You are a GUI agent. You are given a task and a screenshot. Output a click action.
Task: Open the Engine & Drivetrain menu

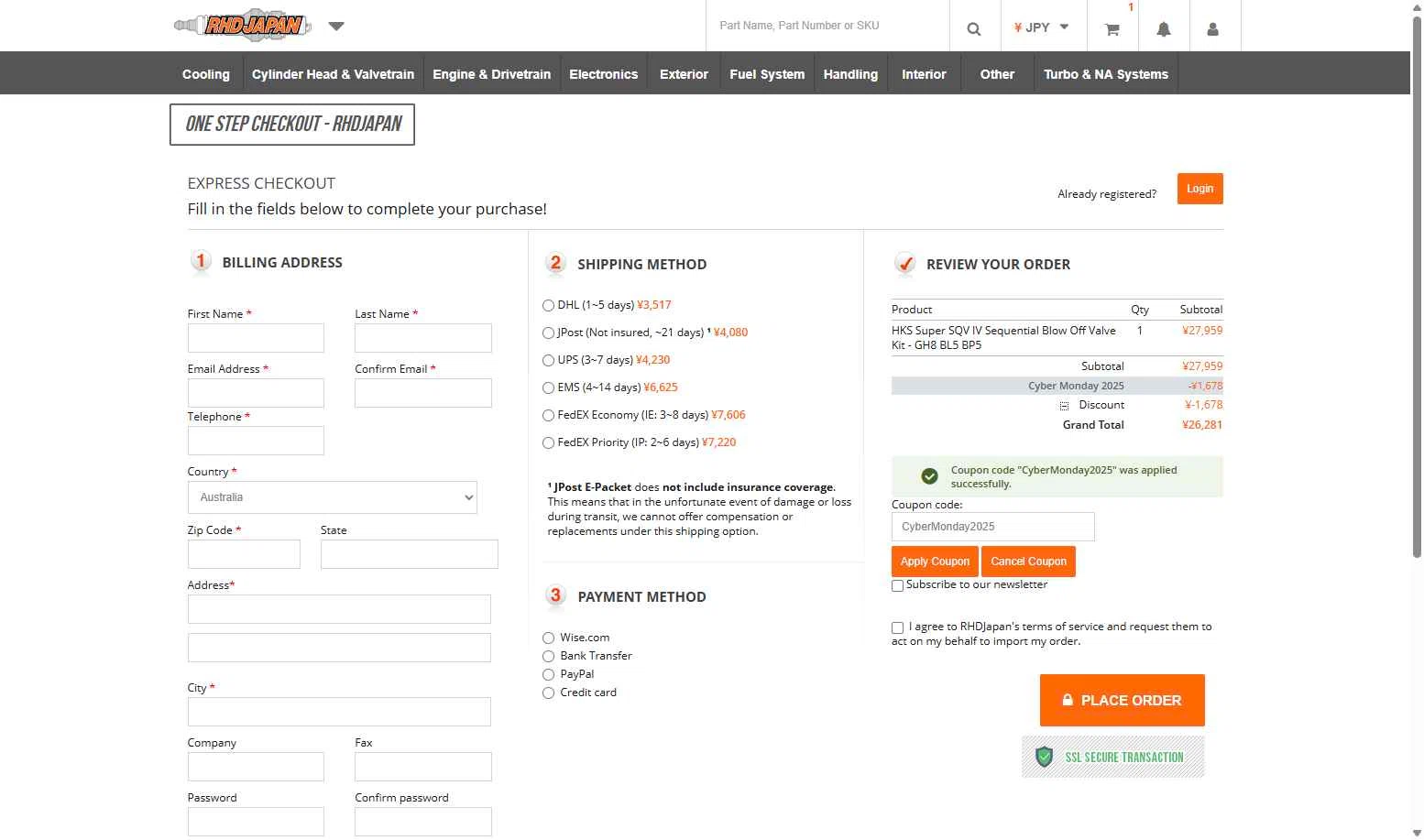(x=492, y=74)
